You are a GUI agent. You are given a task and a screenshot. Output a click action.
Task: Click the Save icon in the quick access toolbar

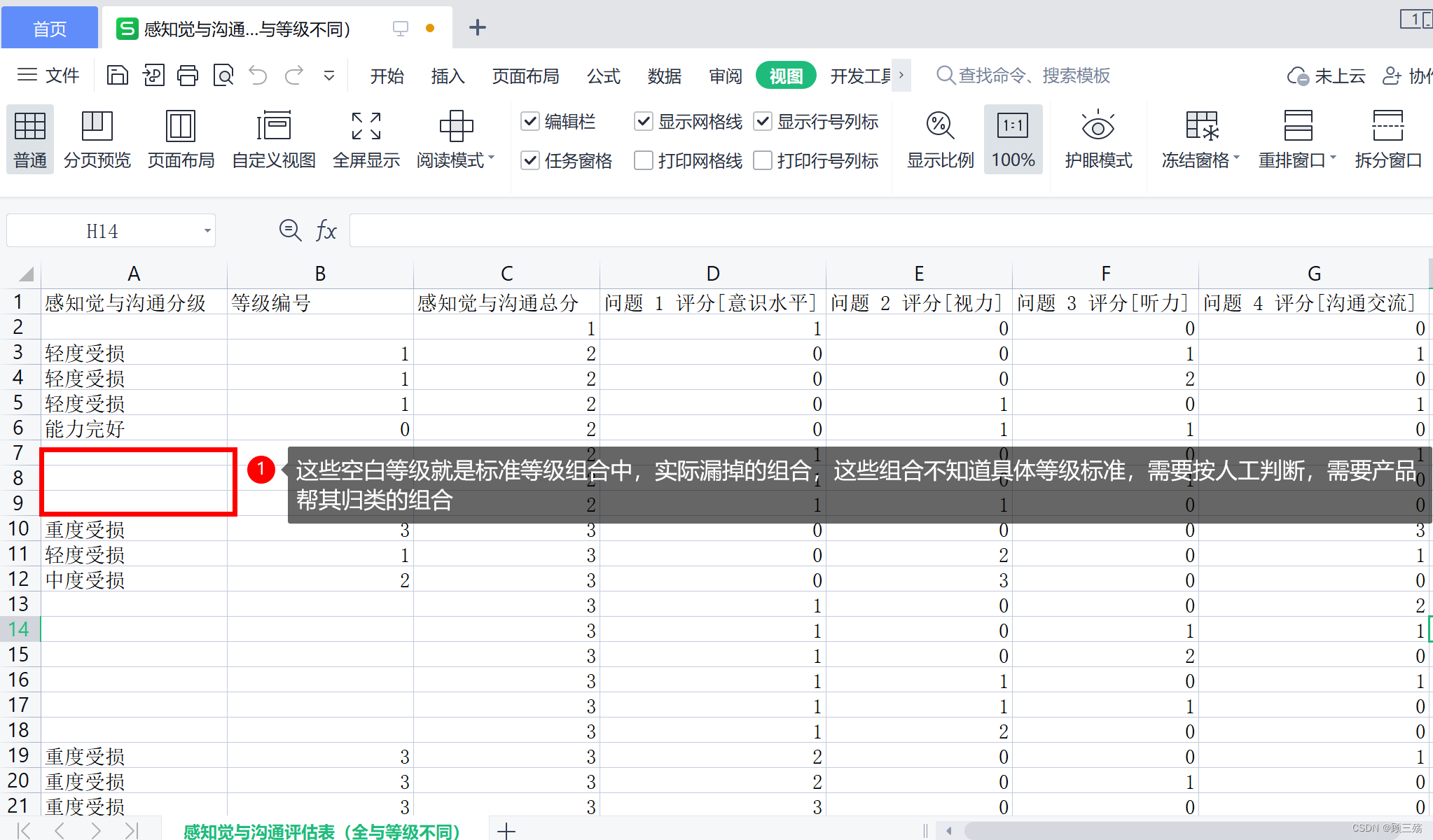coord(117,75)
